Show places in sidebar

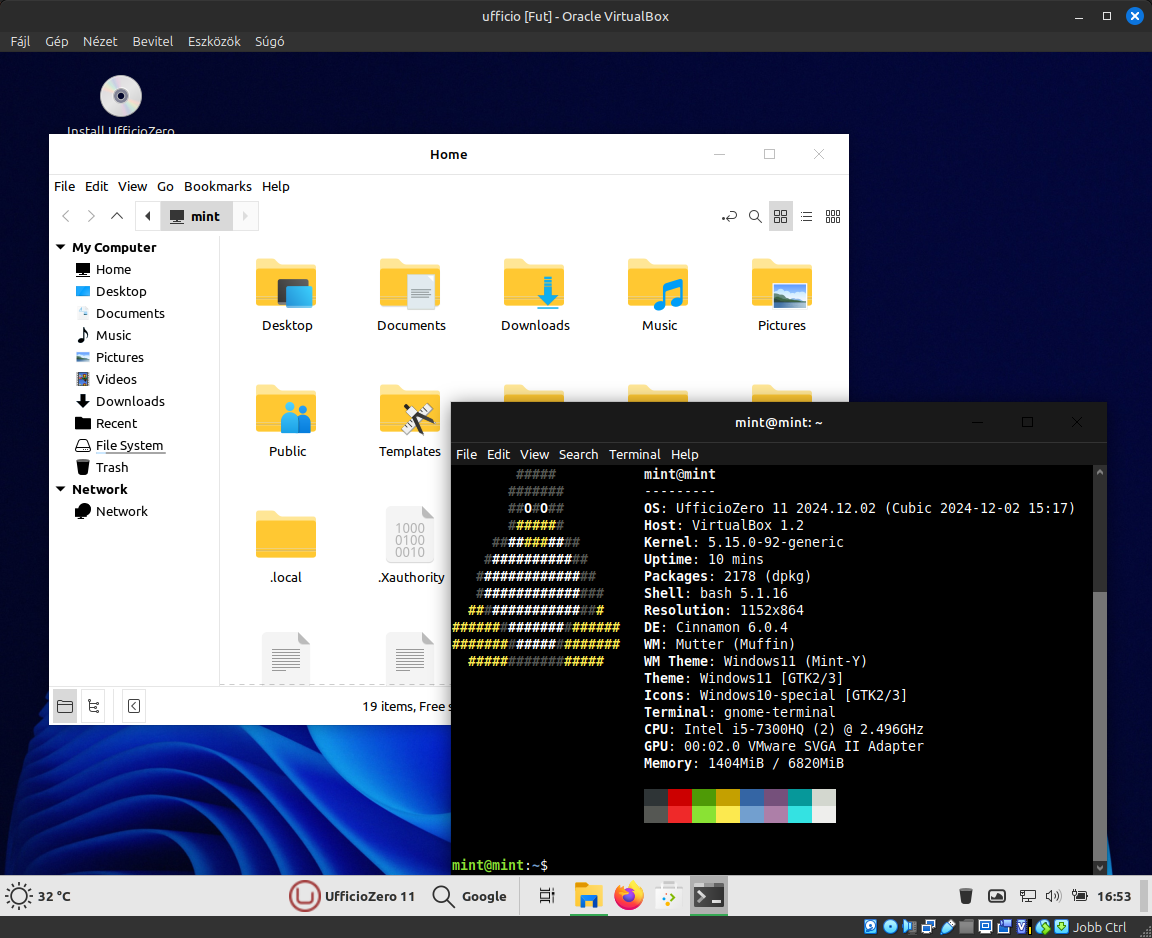click(65, 707)
